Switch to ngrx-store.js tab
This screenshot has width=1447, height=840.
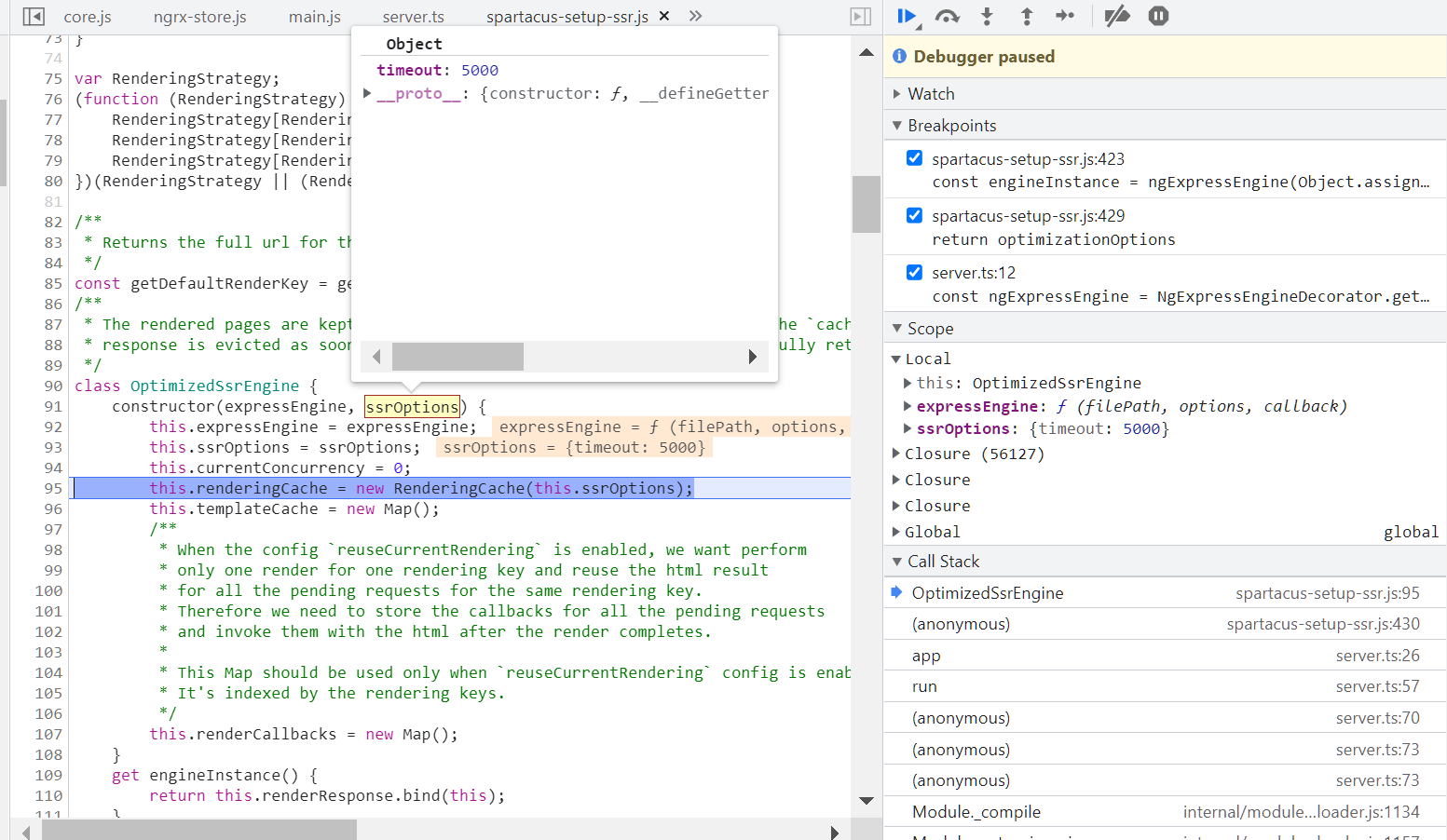(200, 17)
